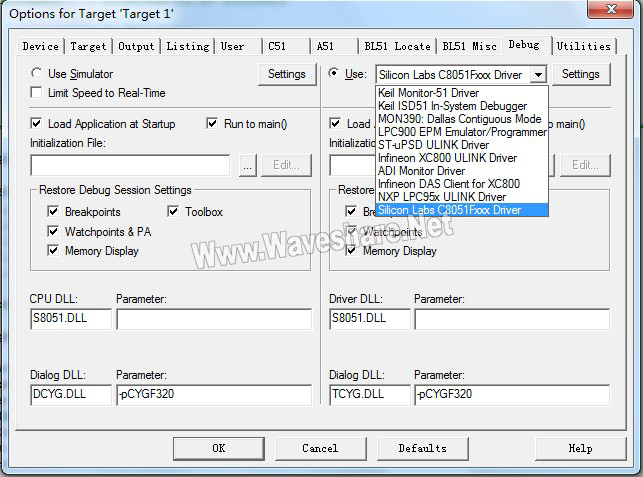Toggle the Toolbox checkbox
This screenshot has height=477, width=643.
pos(173,211)
